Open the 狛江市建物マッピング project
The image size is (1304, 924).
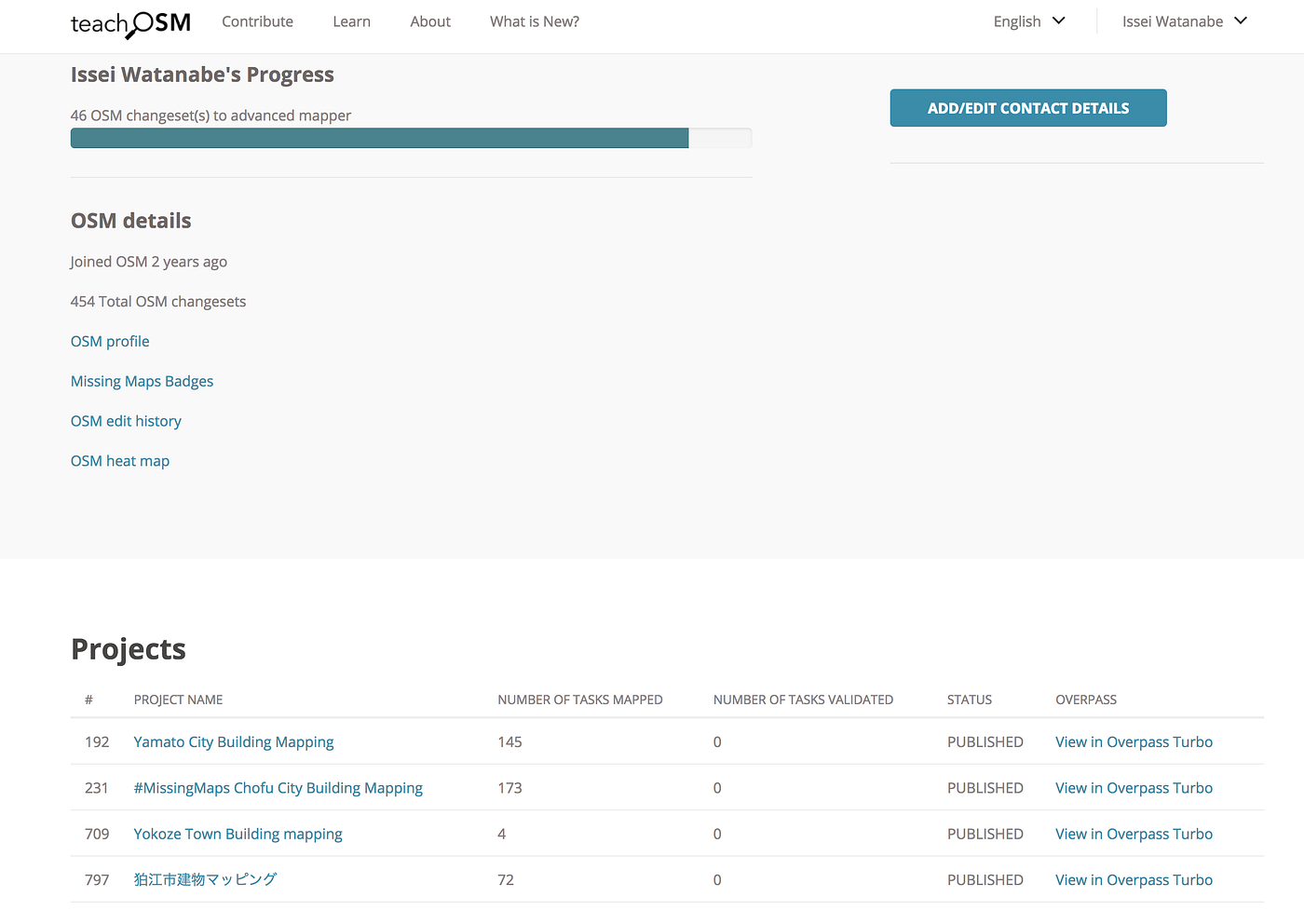click(x=205, y=879)
